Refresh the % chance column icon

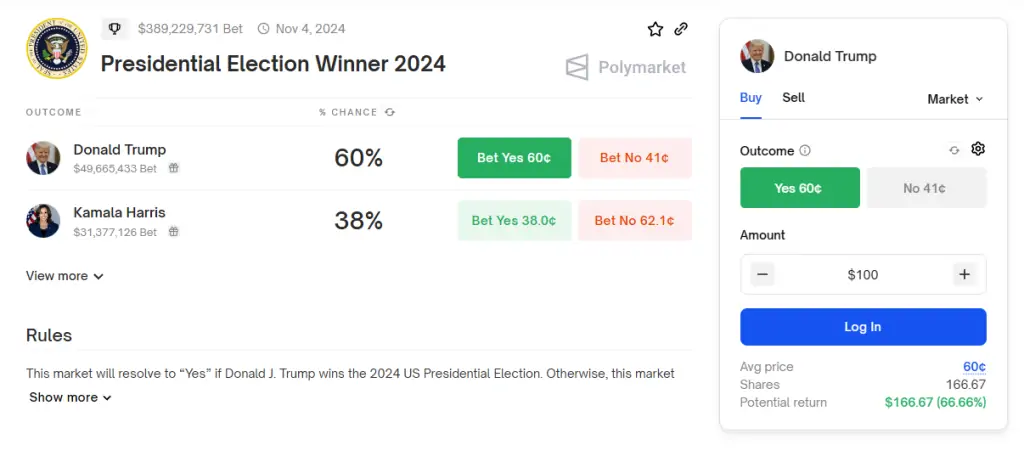pyautogui.click(x=390, y=112)
